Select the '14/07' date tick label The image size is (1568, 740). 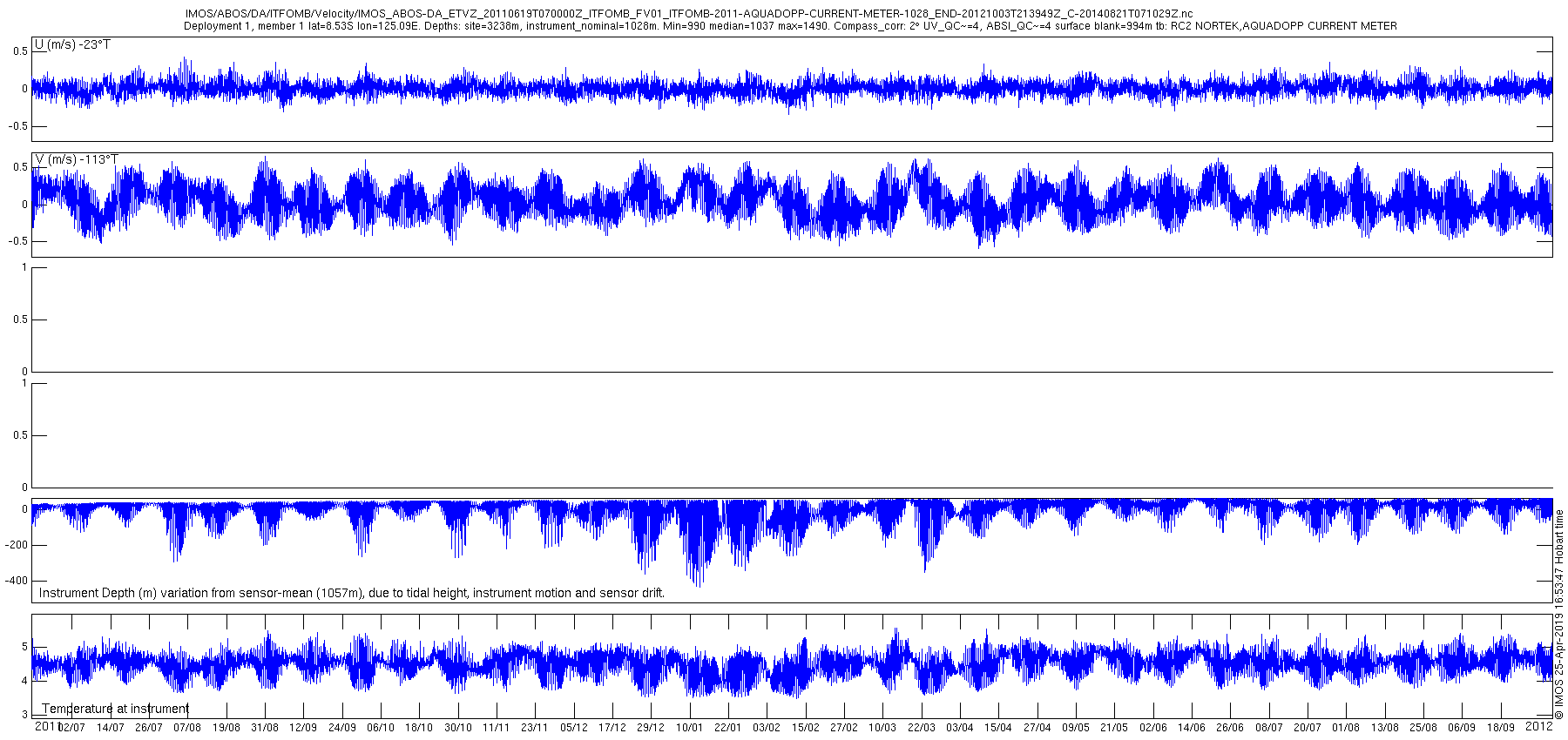[110, 728]
